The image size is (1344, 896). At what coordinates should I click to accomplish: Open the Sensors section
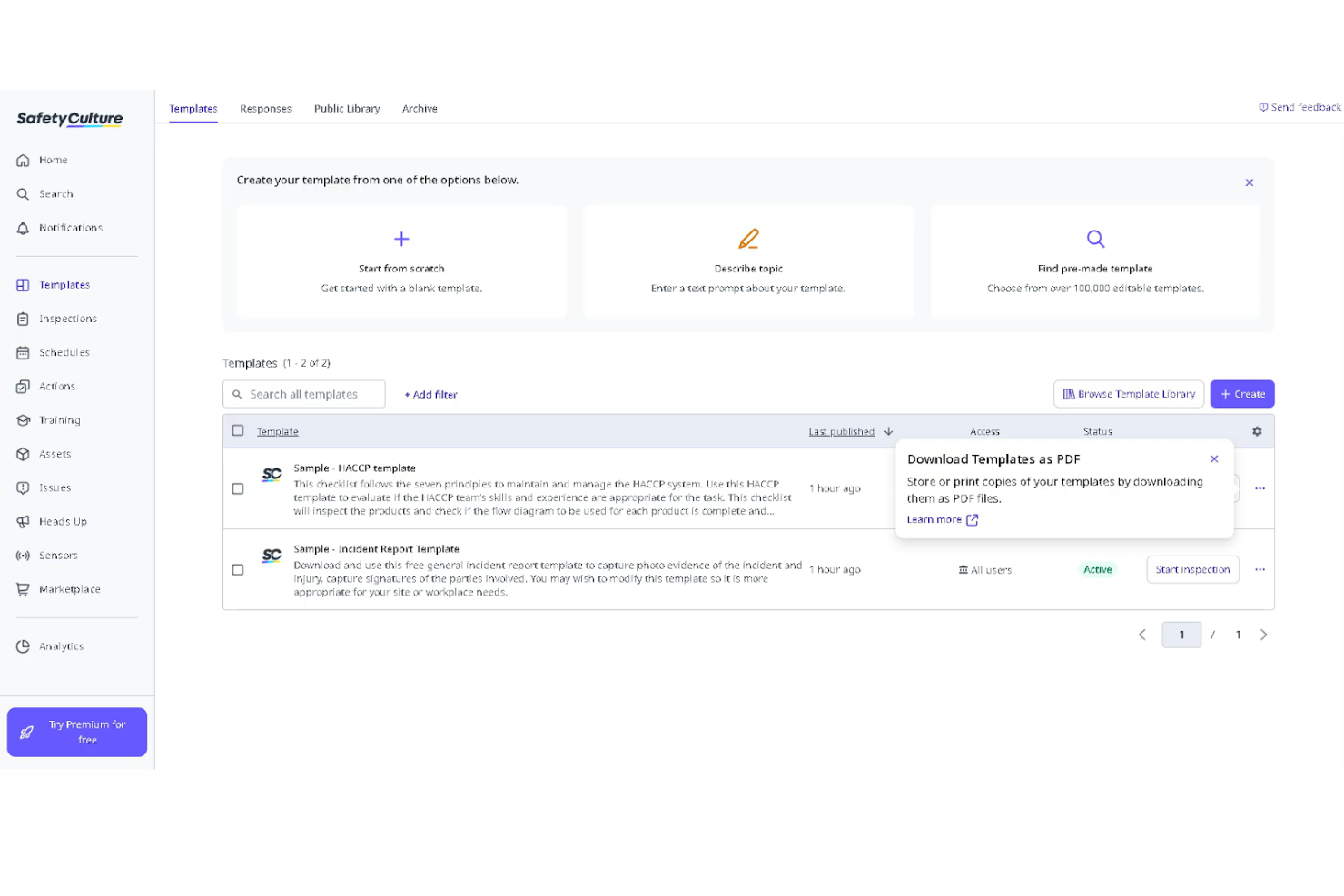[58, 555]
